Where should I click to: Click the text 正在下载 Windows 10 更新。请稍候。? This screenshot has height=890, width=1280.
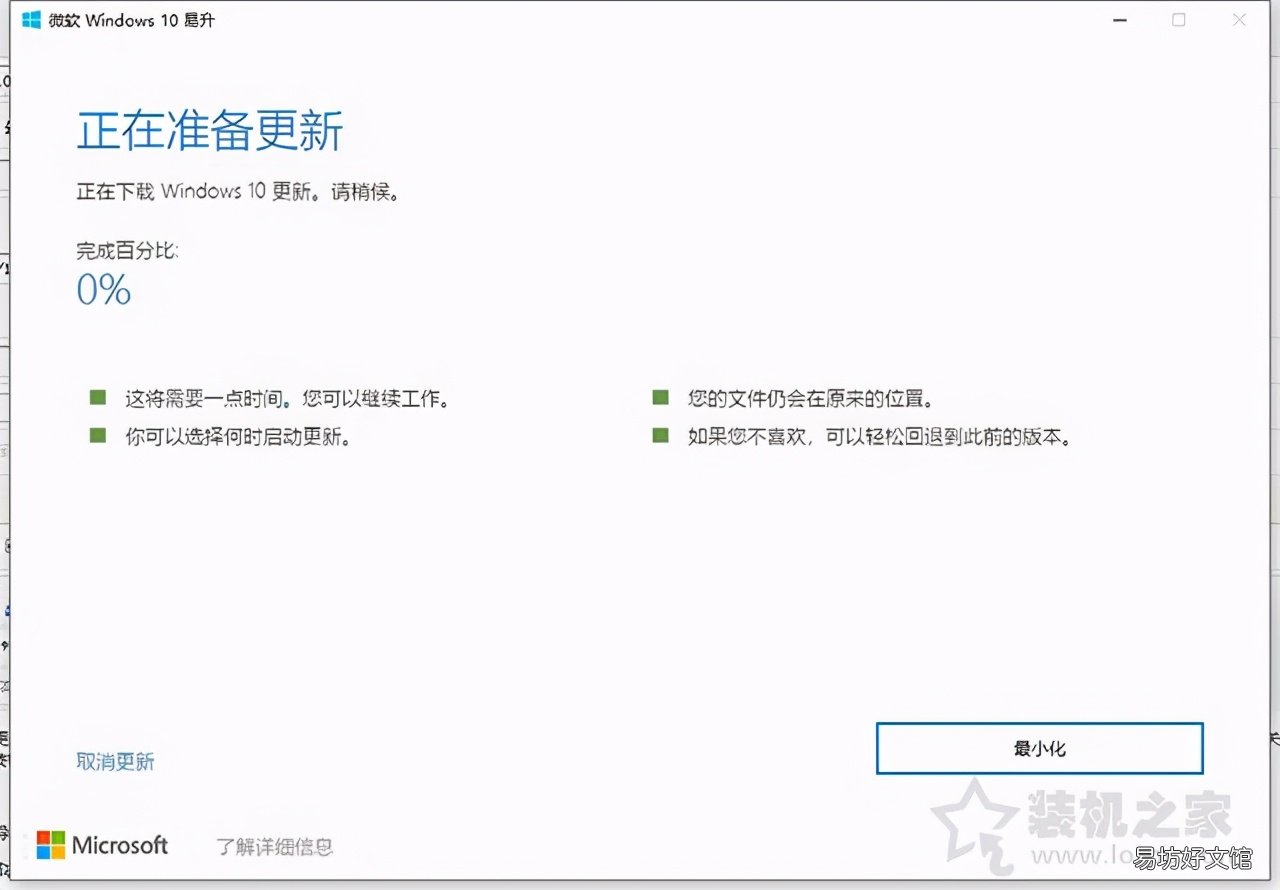click(x=239, y=191)
